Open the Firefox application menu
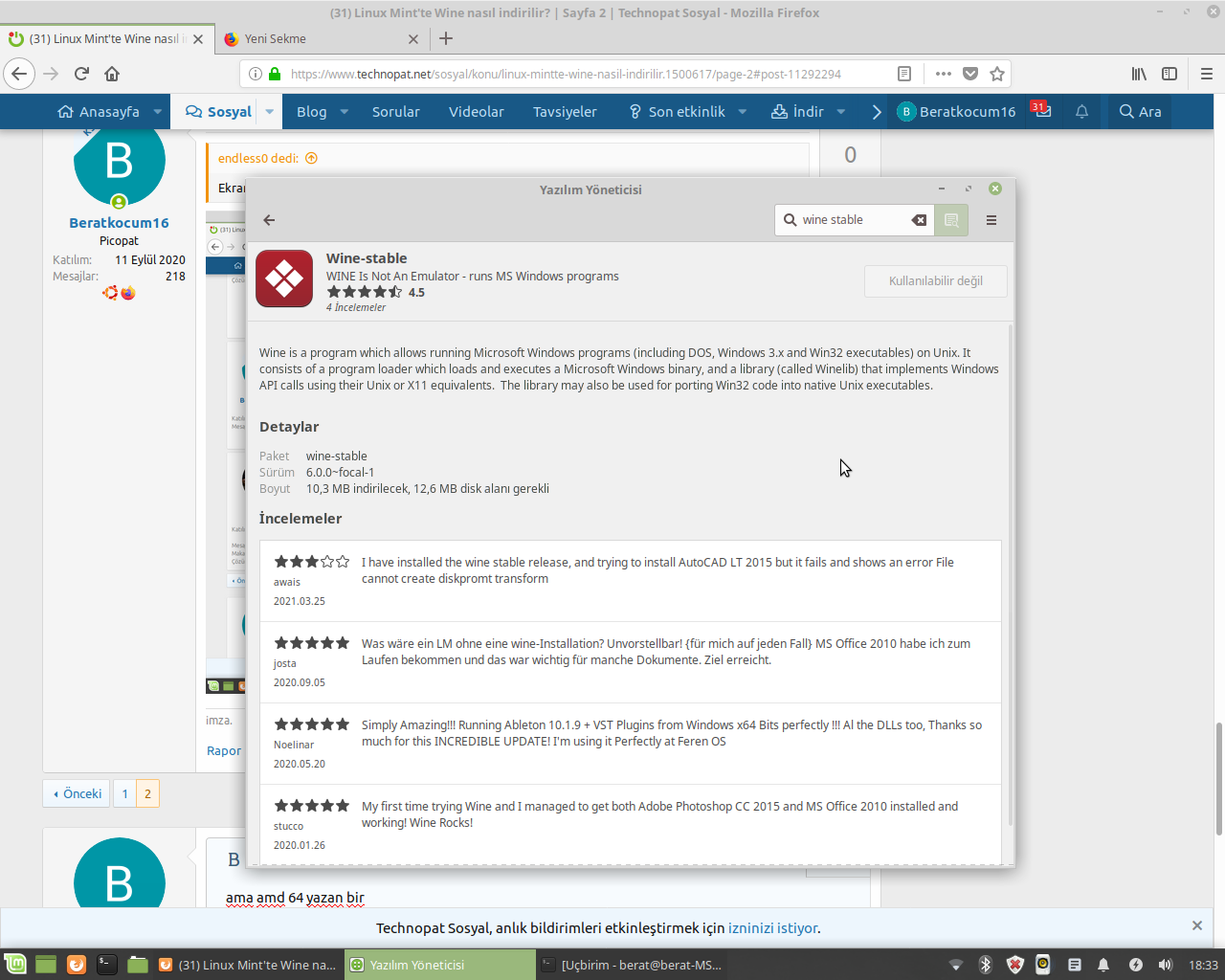1225x980 pixels. tap(1206, 74)
